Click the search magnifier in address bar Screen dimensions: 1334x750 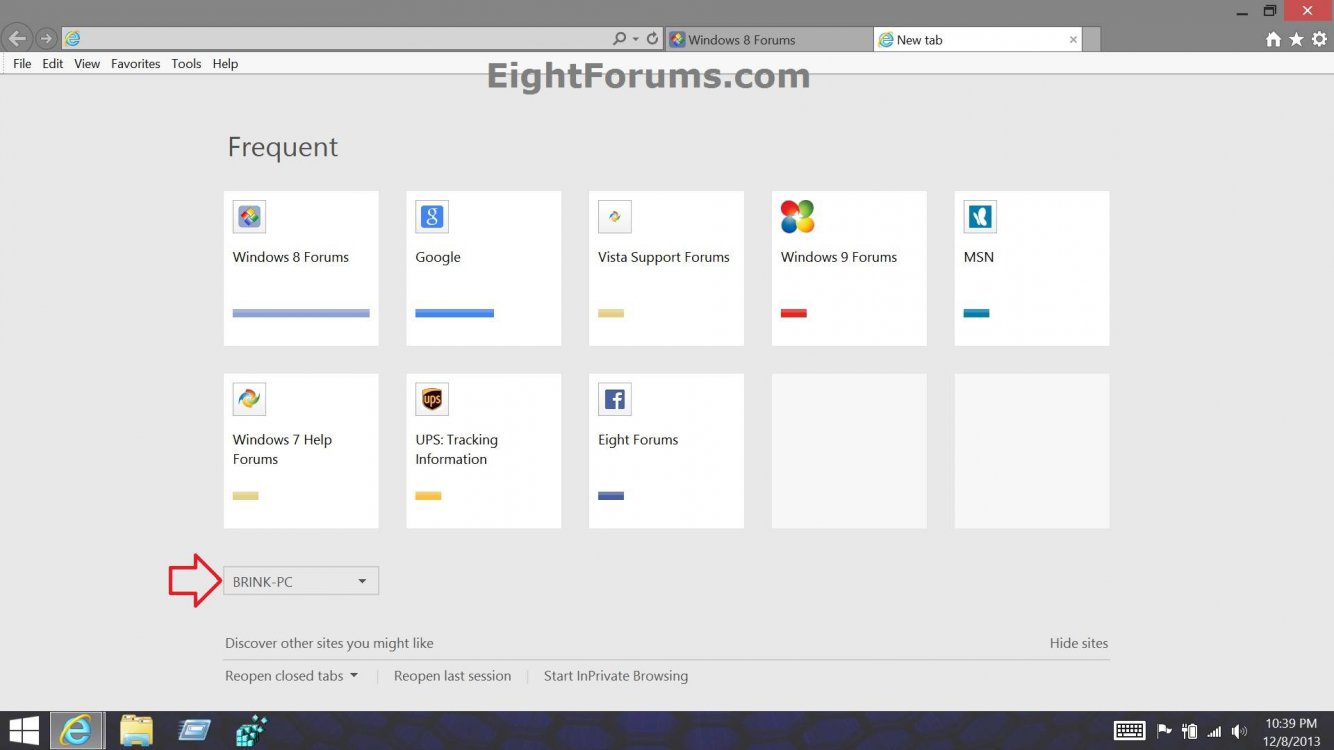click(620, 39)
